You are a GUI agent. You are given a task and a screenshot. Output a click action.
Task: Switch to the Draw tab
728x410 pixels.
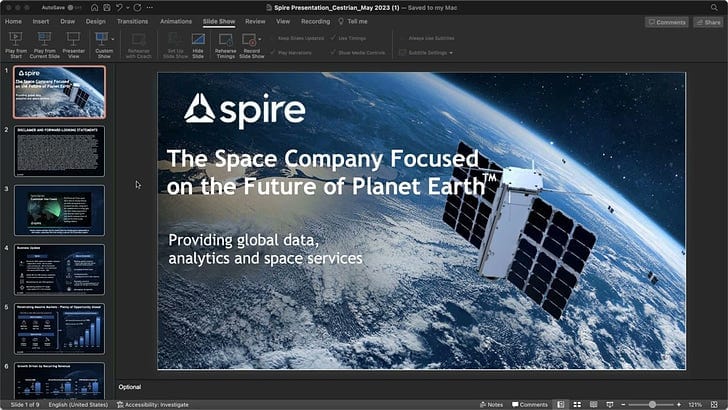click(x=67, y=21)
